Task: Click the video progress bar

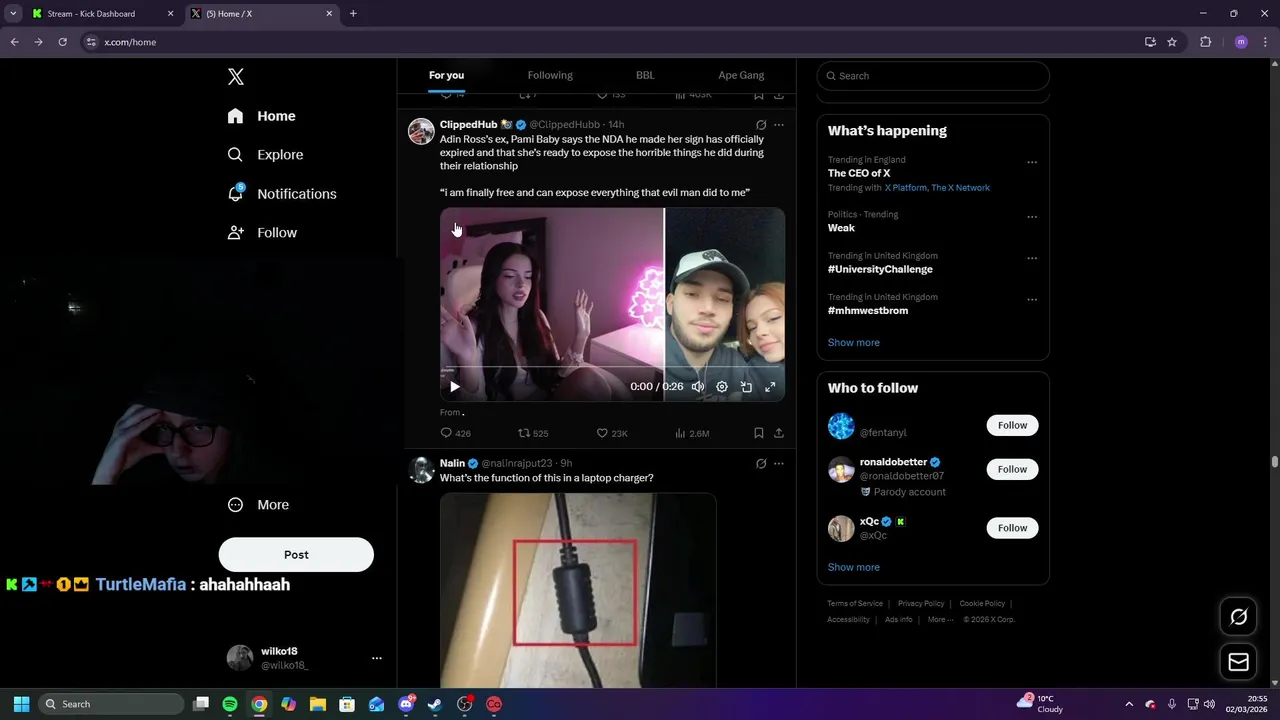Action: (x=612, y=368)
